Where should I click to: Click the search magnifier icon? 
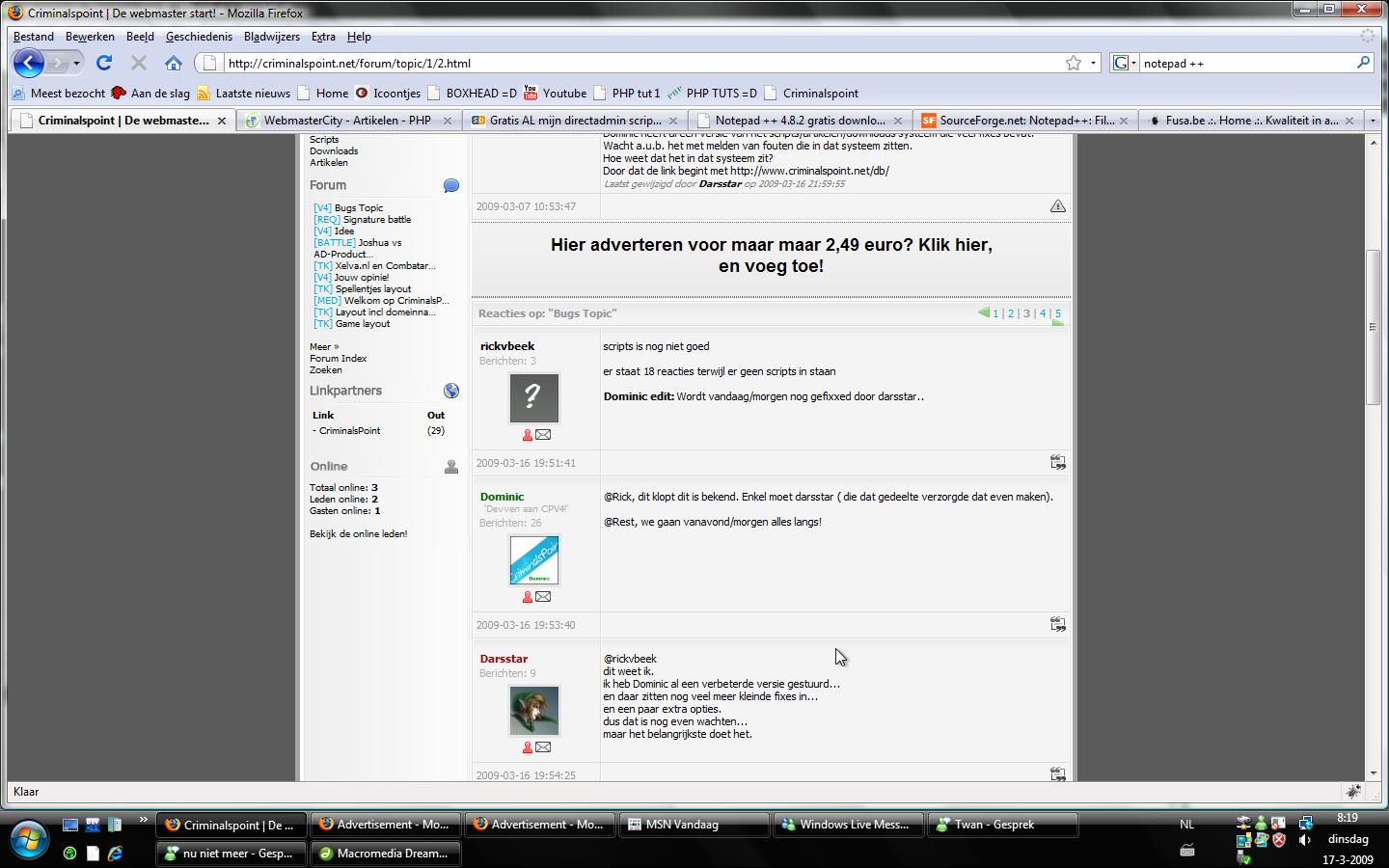pyautogui.click(x=1363, y=63)
